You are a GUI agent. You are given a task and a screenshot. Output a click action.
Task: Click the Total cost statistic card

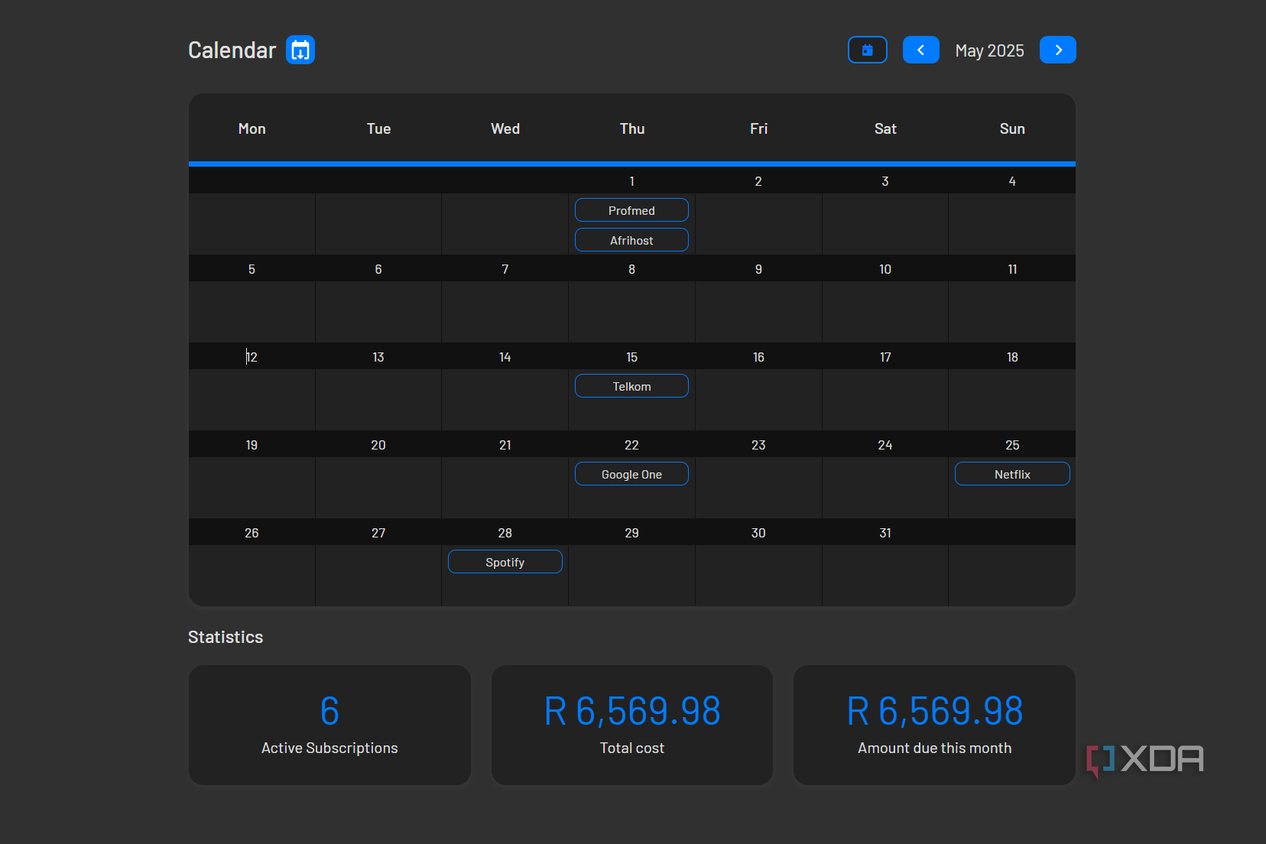coord(632,725)
